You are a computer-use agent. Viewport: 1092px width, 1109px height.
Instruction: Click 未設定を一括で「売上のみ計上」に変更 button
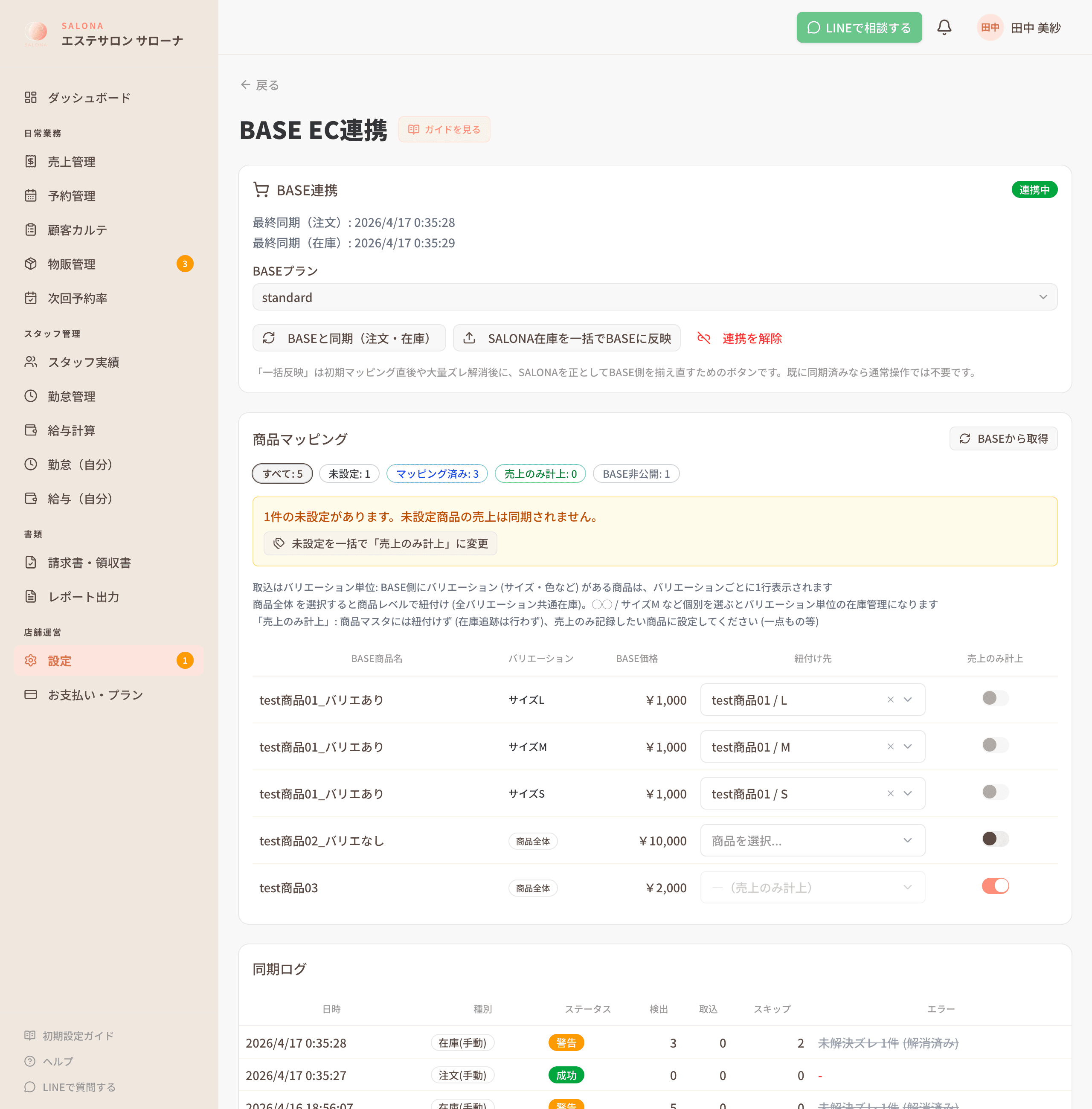tap(380, 543)
